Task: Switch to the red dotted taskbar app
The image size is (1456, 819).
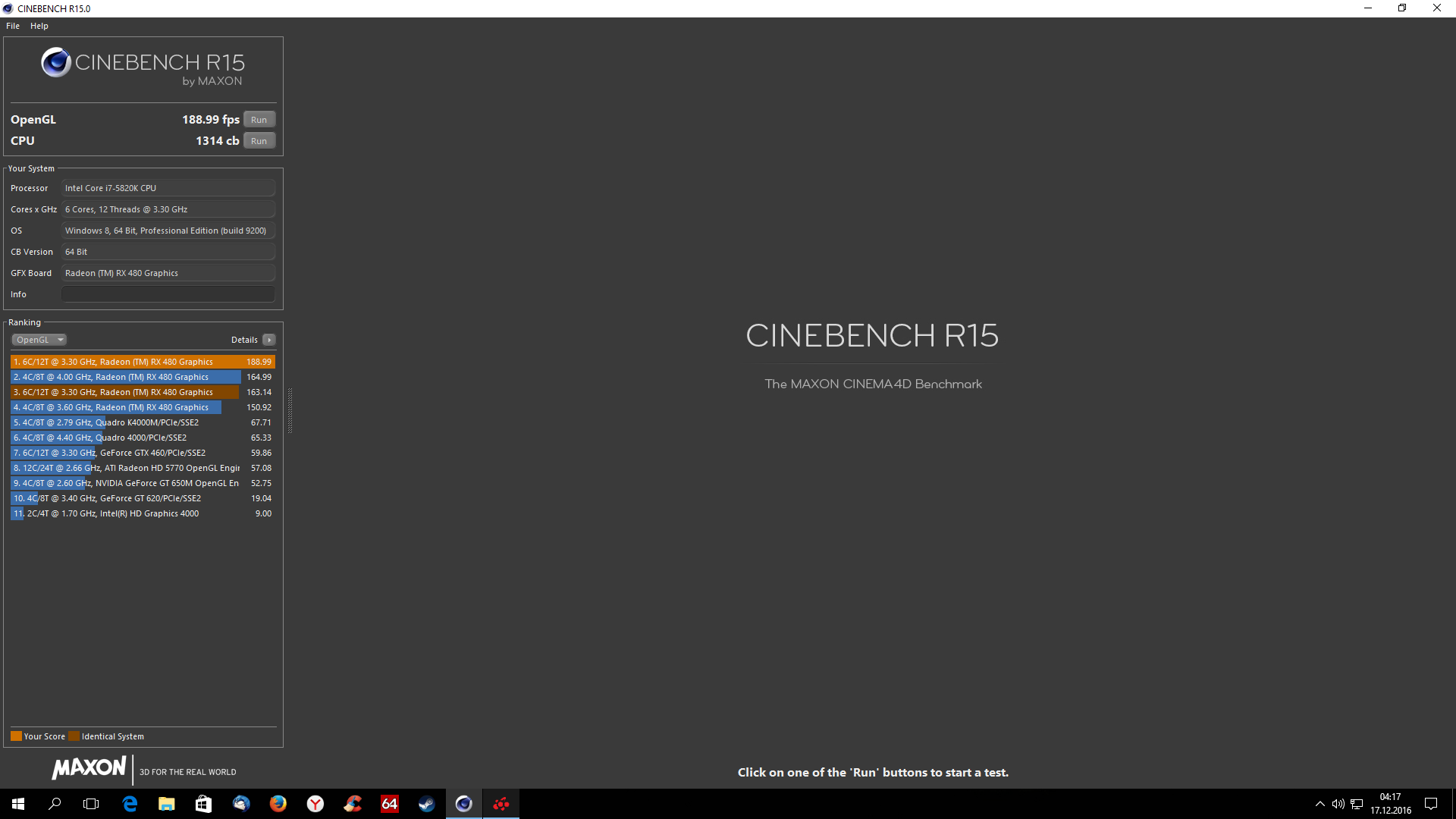Action: click(501, 804)
